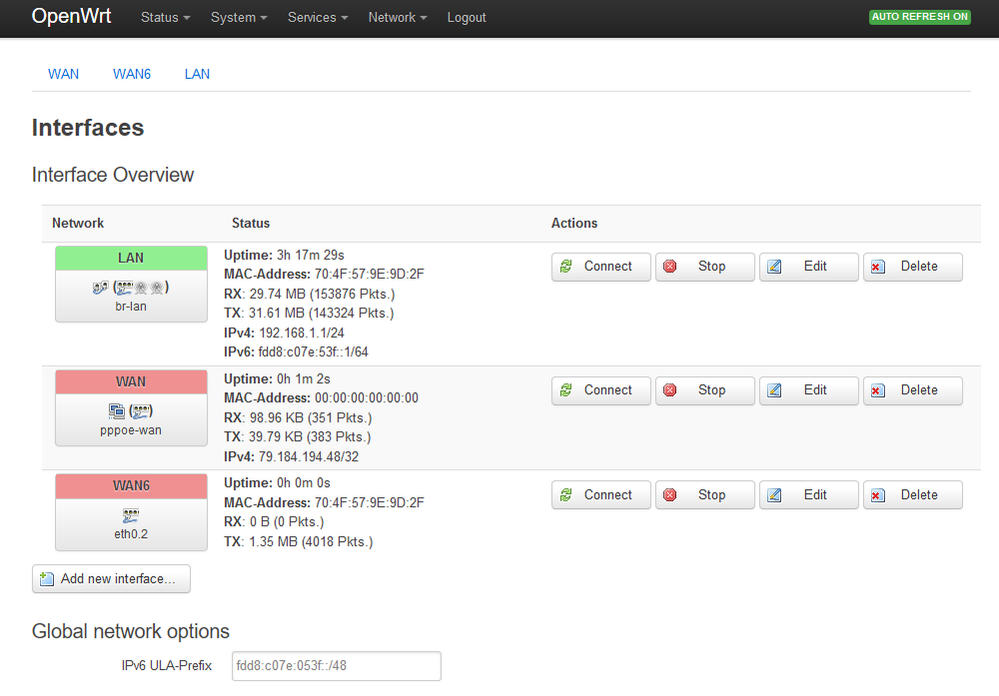Open the Status menu

coord(164,17)
